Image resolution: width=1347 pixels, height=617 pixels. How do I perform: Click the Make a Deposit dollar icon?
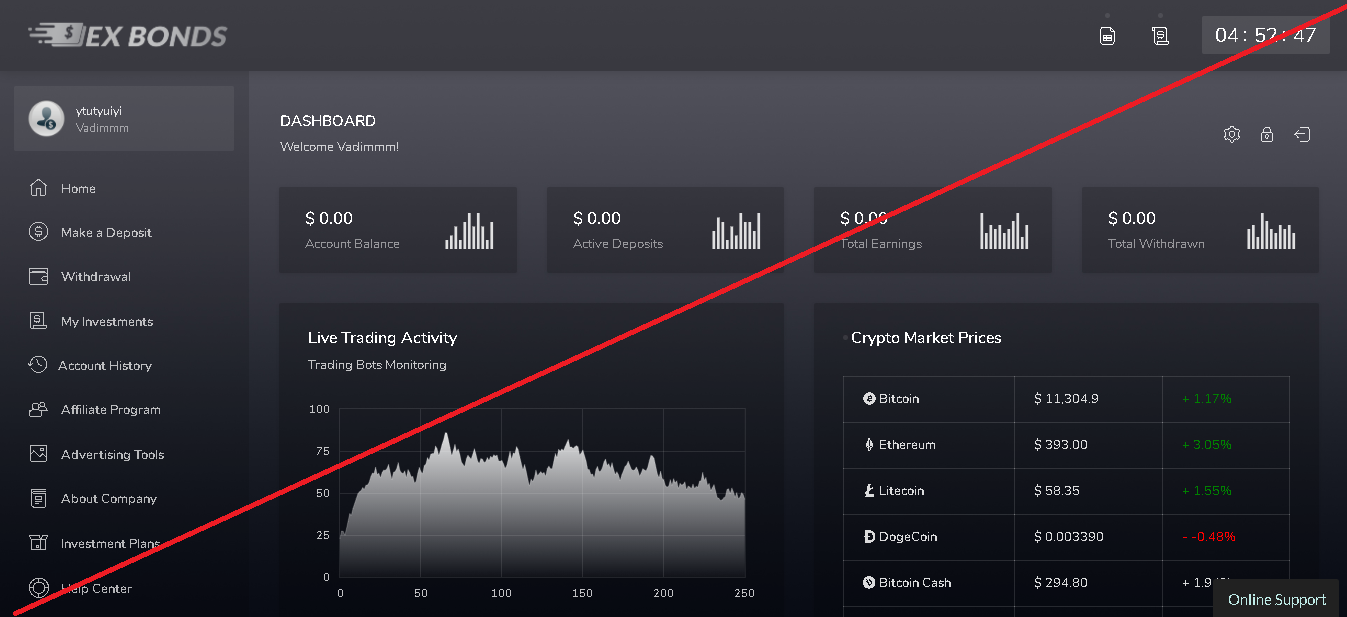click(x=38, y=232)
